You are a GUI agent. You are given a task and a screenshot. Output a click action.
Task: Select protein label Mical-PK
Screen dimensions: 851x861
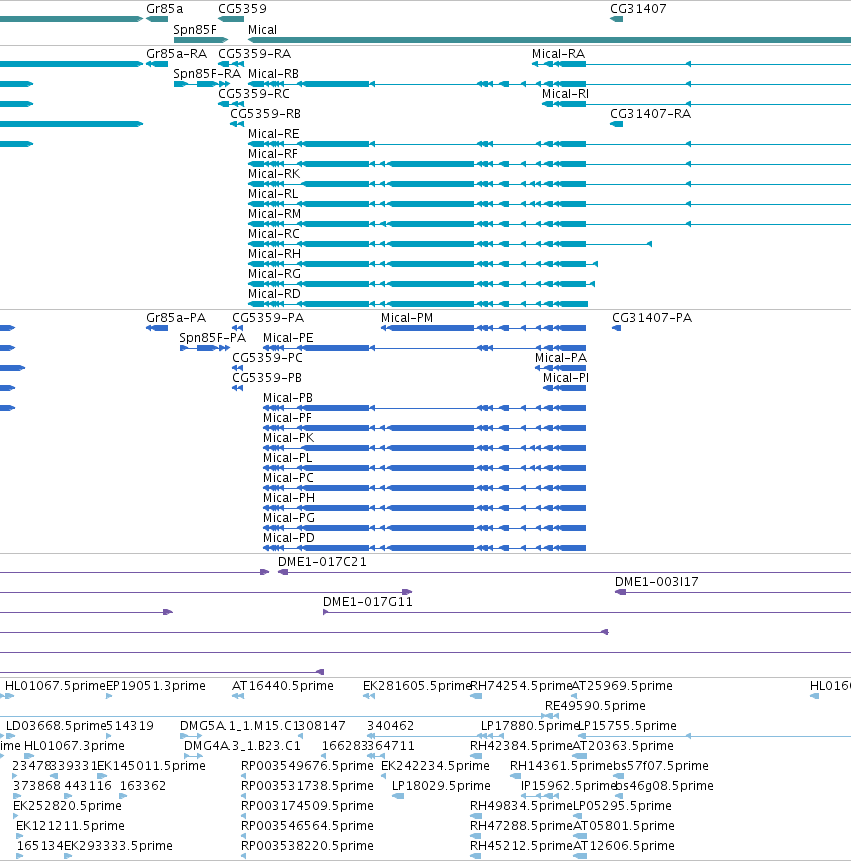pos(288,438)
